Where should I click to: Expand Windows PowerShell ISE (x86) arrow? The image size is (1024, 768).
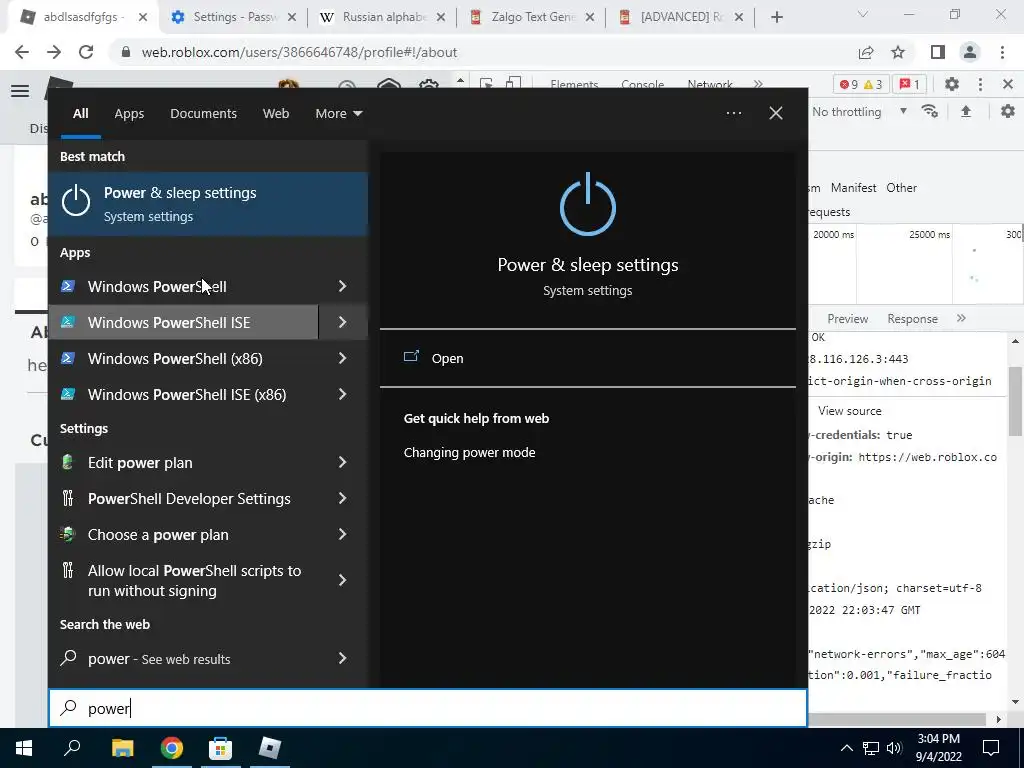click(x=342, y=394)
